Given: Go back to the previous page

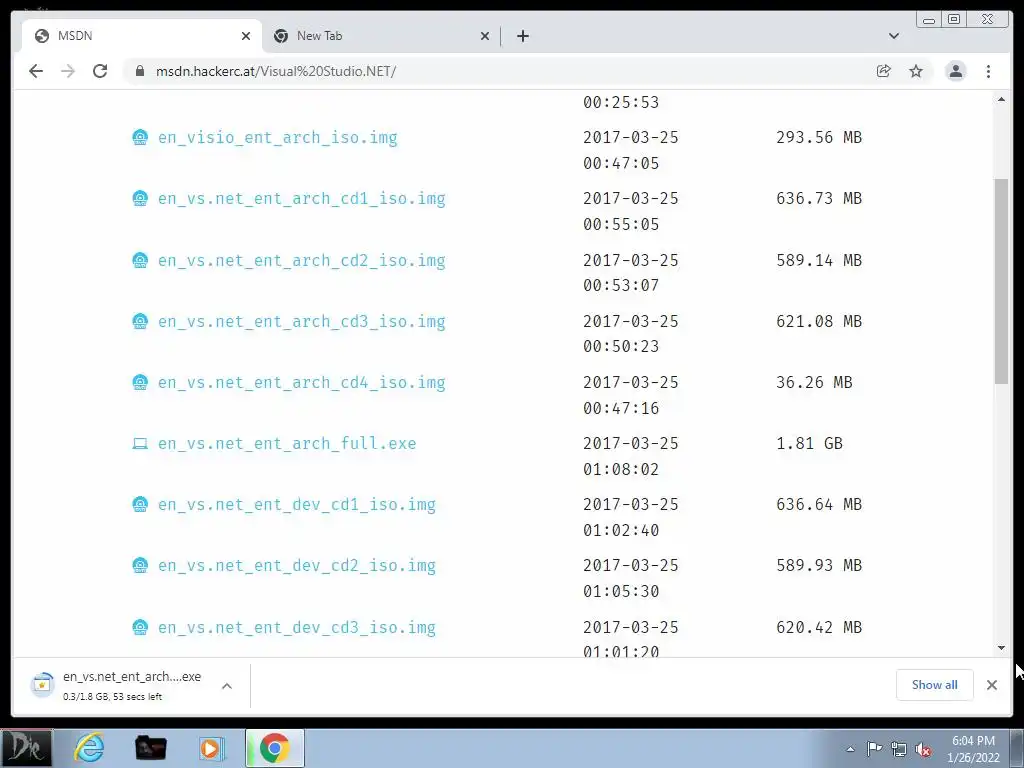Looking at the screenshot, I should [36, 71].
